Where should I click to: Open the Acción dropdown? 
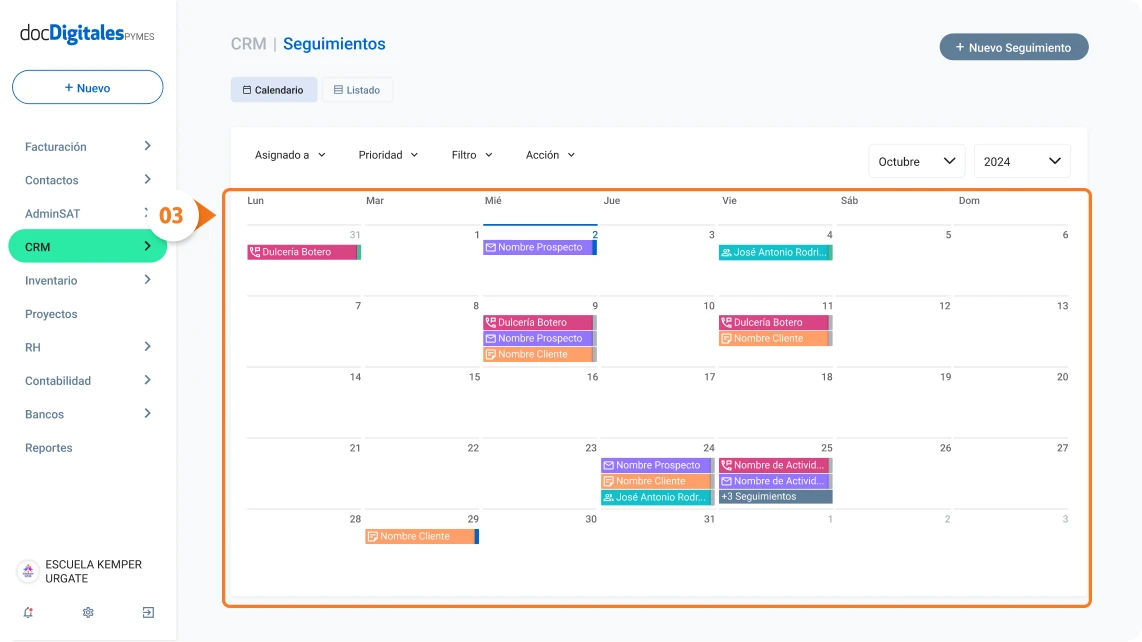(551, 155)
